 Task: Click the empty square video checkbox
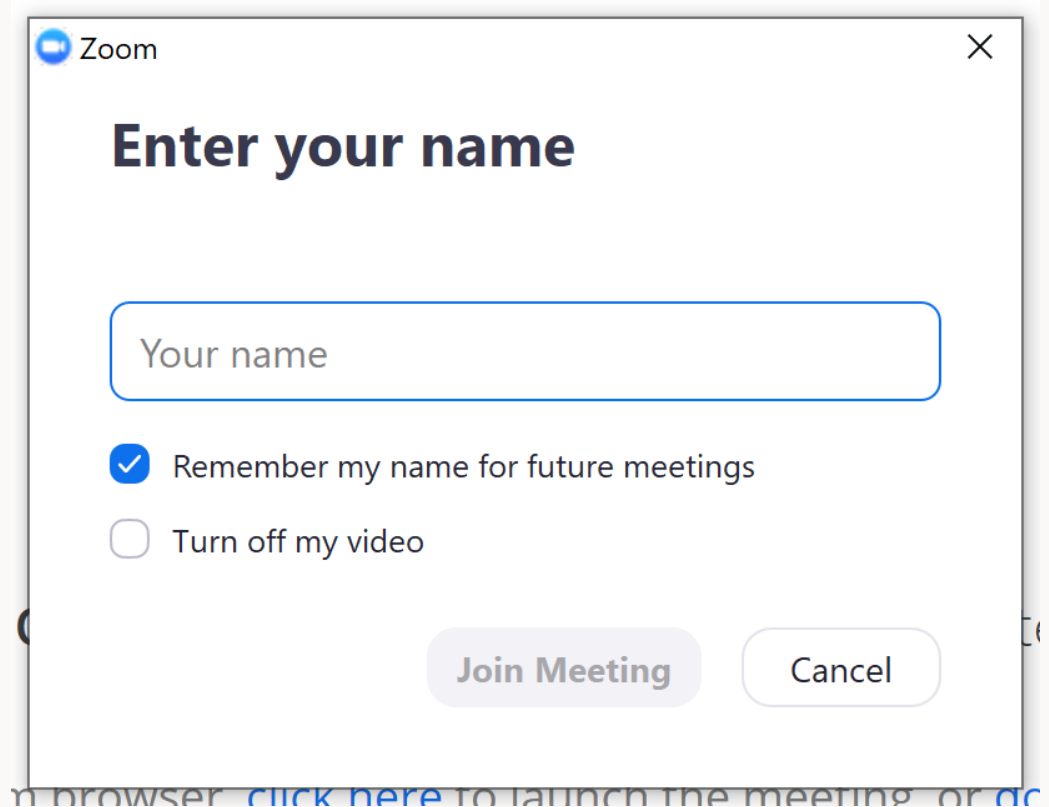[x=130, y=539]
